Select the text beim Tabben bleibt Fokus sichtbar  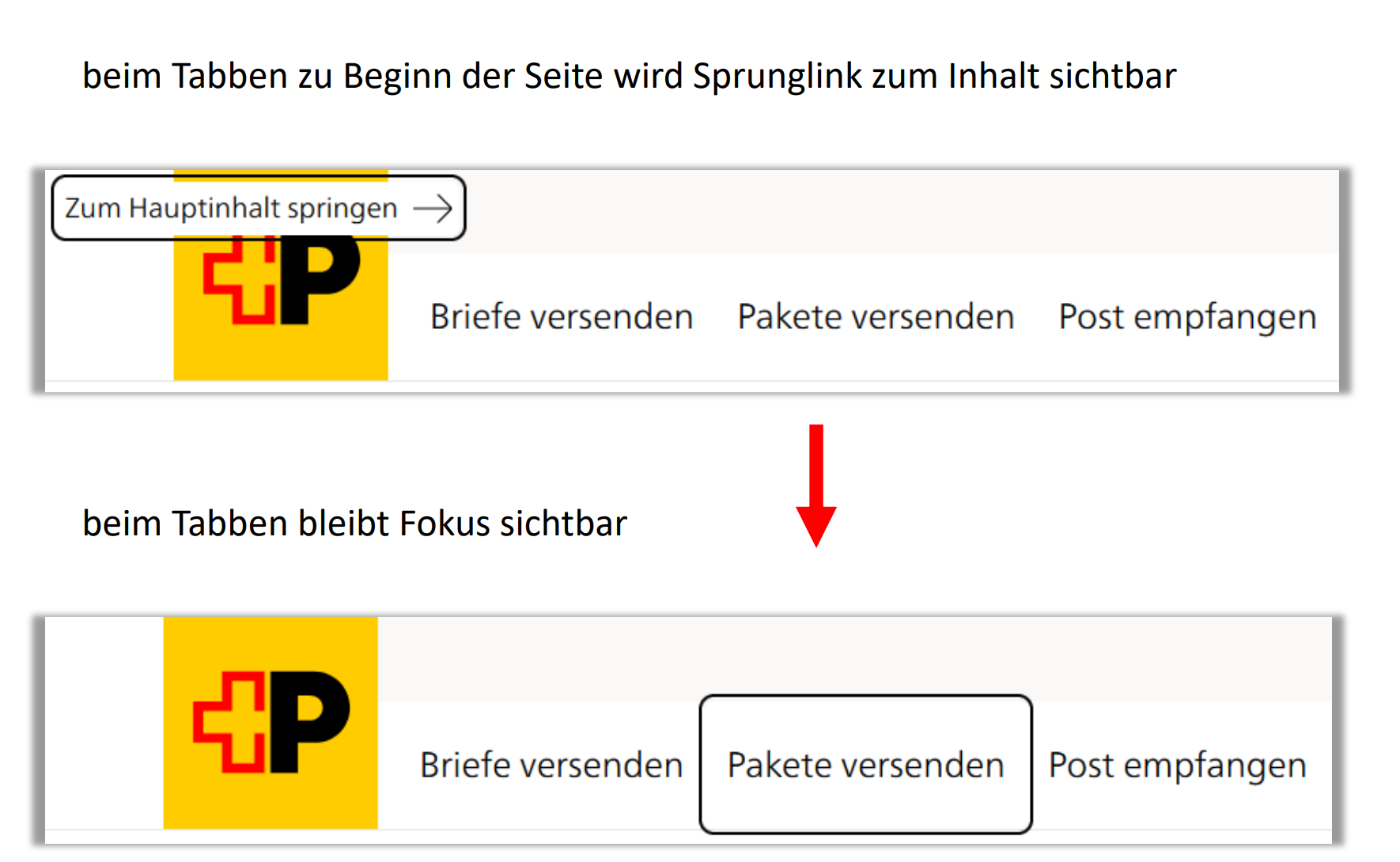pyautogui.click(x=354, y=522)
